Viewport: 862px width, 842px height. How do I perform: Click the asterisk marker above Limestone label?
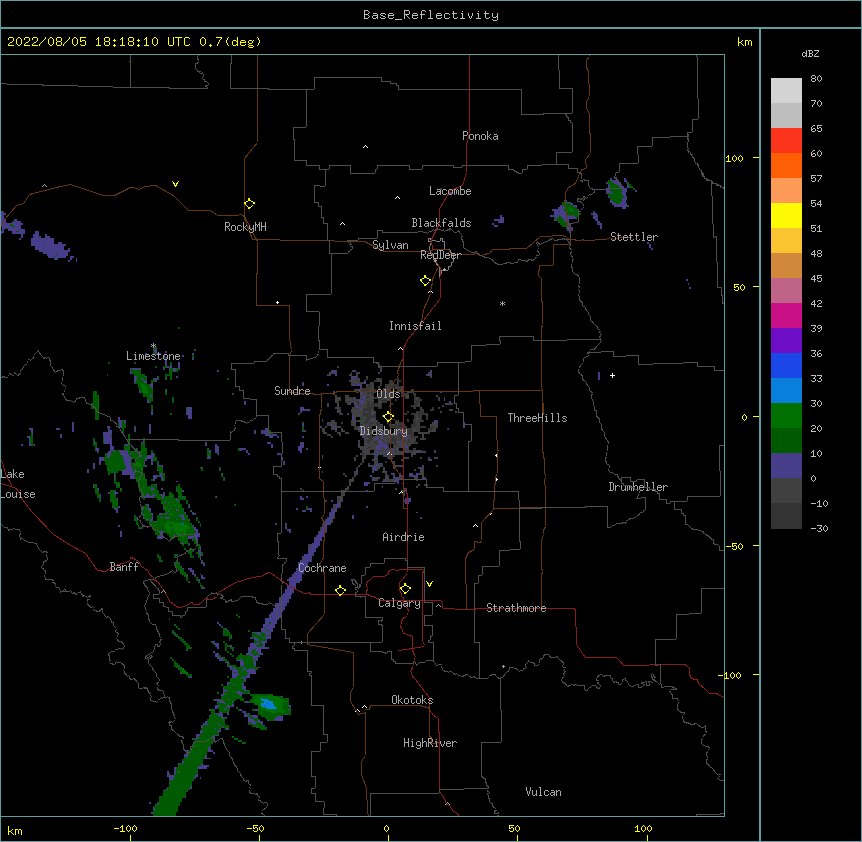tap(154, 346)
